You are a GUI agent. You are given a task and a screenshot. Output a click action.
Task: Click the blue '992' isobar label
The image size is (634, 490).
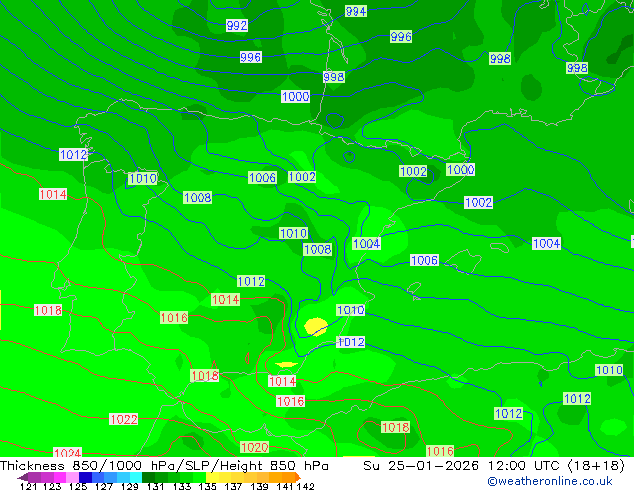click(x=237, y=25)
